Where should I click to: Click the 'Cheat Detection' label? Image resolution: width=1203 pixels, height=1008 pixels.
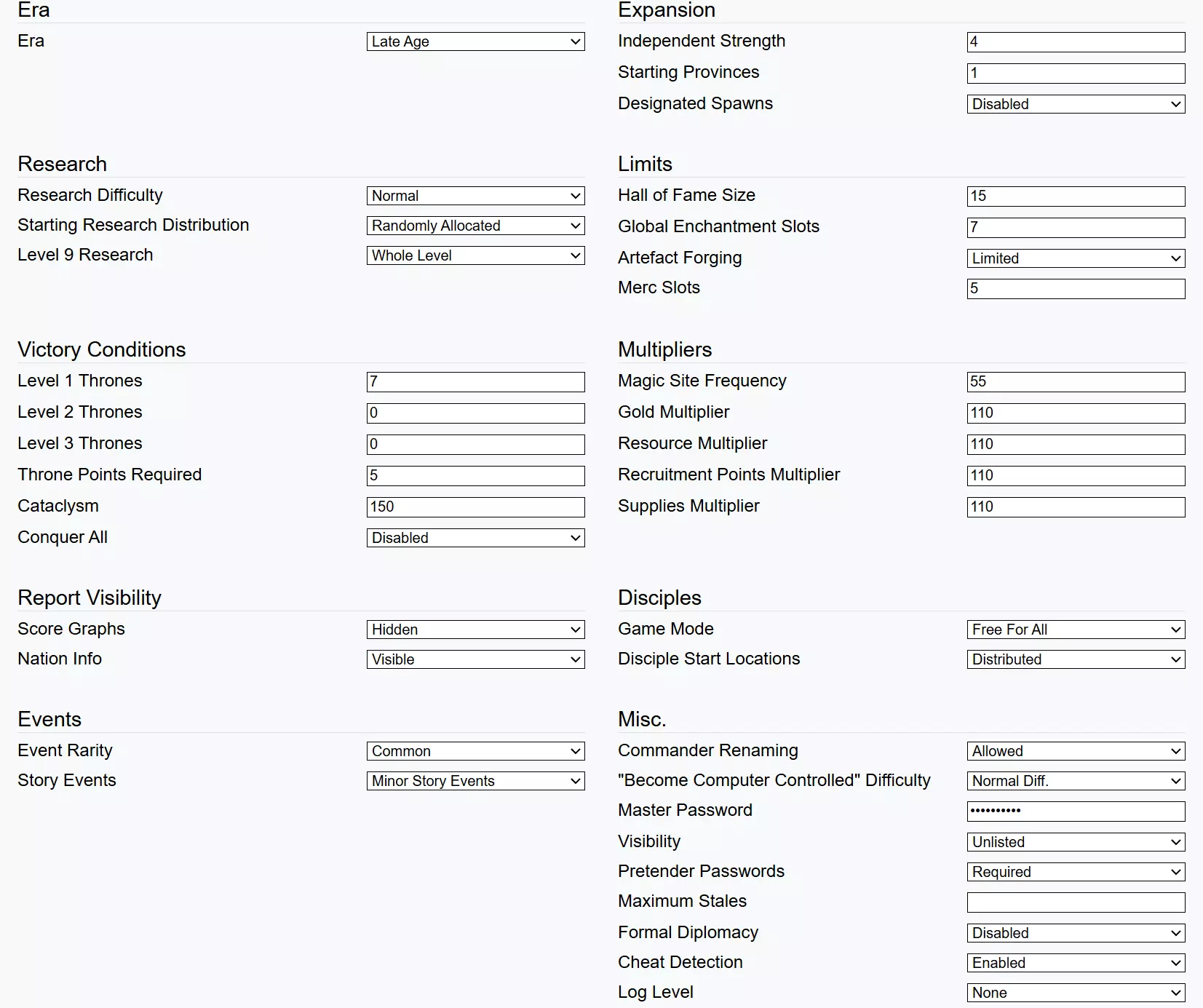pos(680,962)
